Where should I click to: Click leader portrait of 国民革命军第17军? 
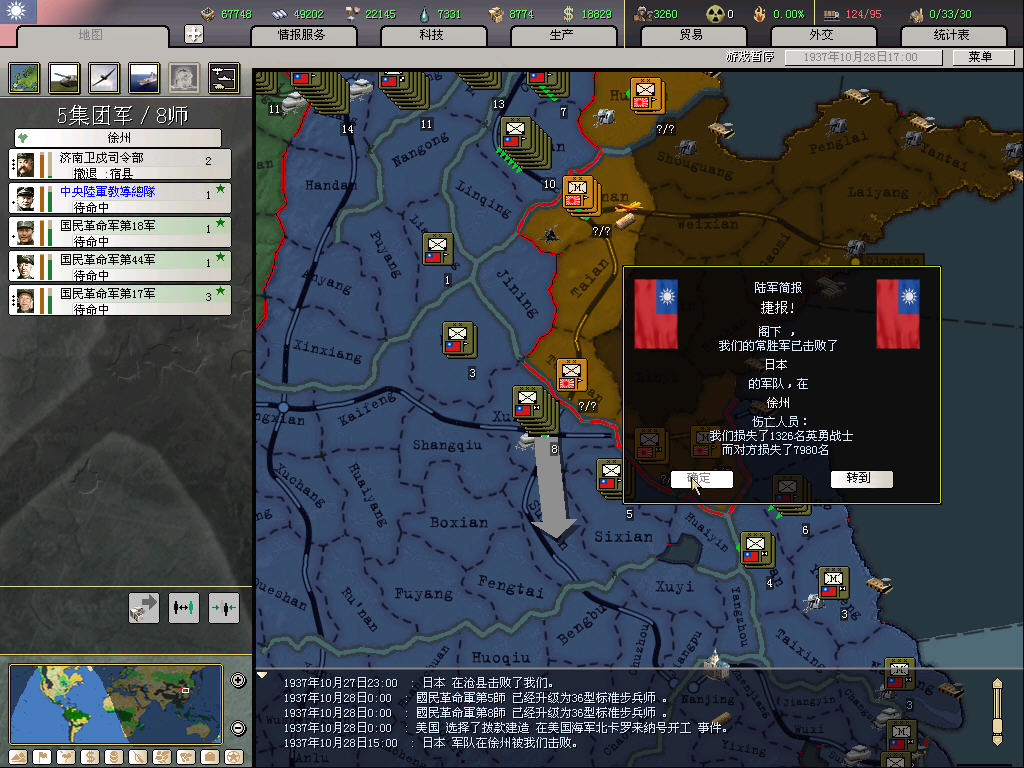(25, 300)
